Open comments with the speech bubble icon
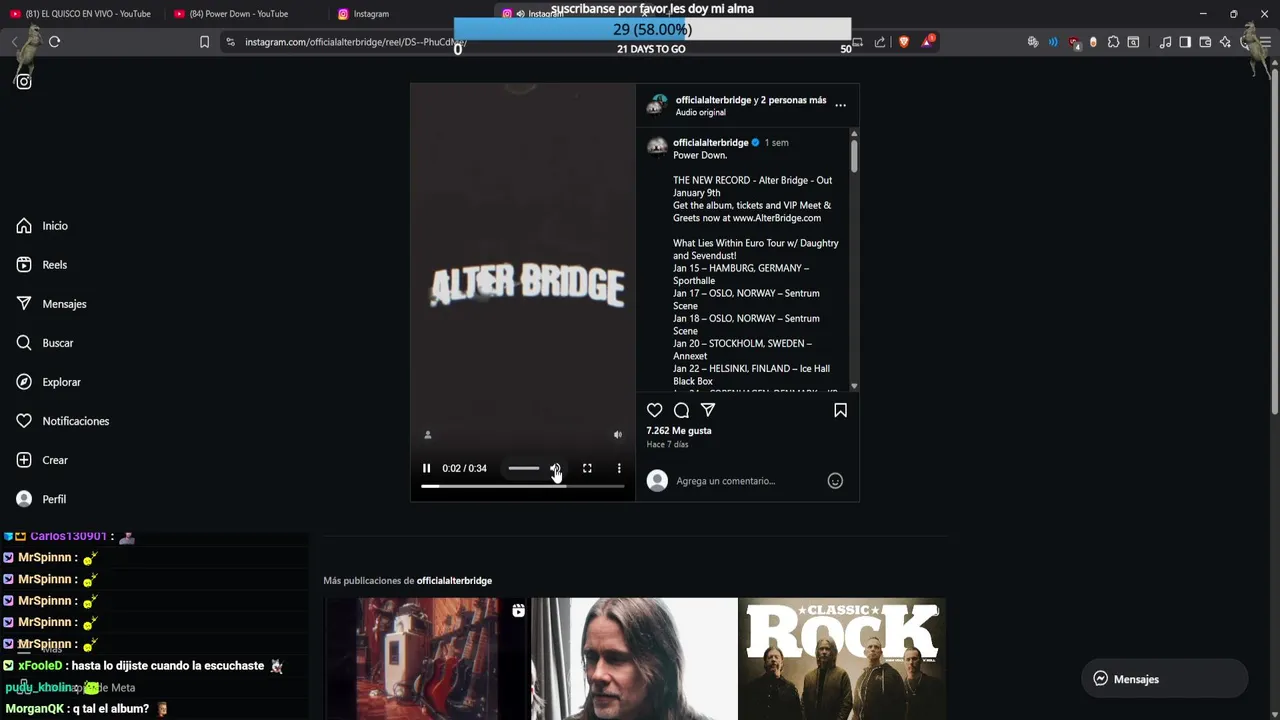The height and width of the screenshot is (720, 1280). [682, 410]
